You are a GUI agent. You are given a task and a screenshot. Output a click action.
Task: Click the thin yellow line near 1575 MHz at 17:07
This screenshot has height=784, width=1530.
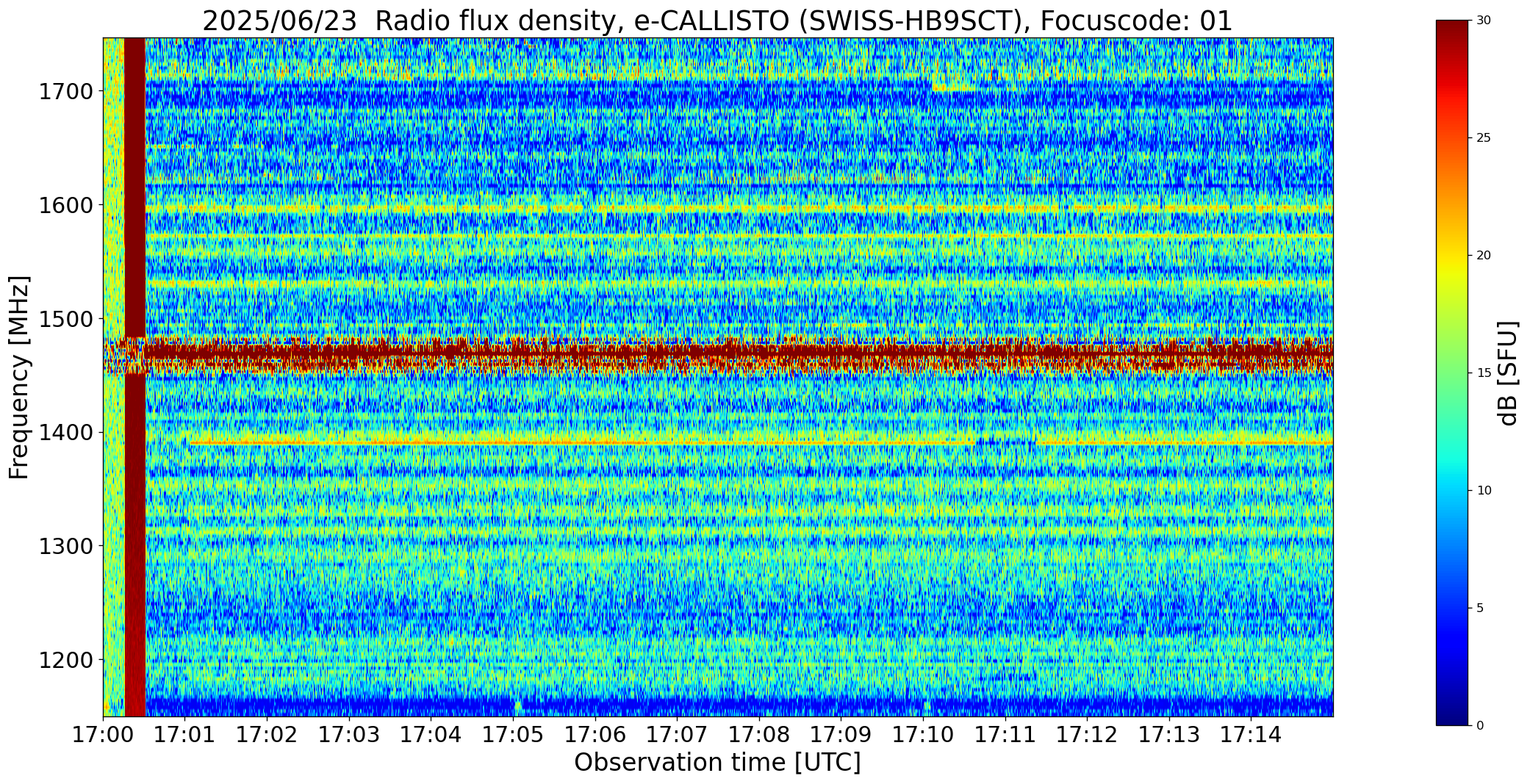[678, 236]
